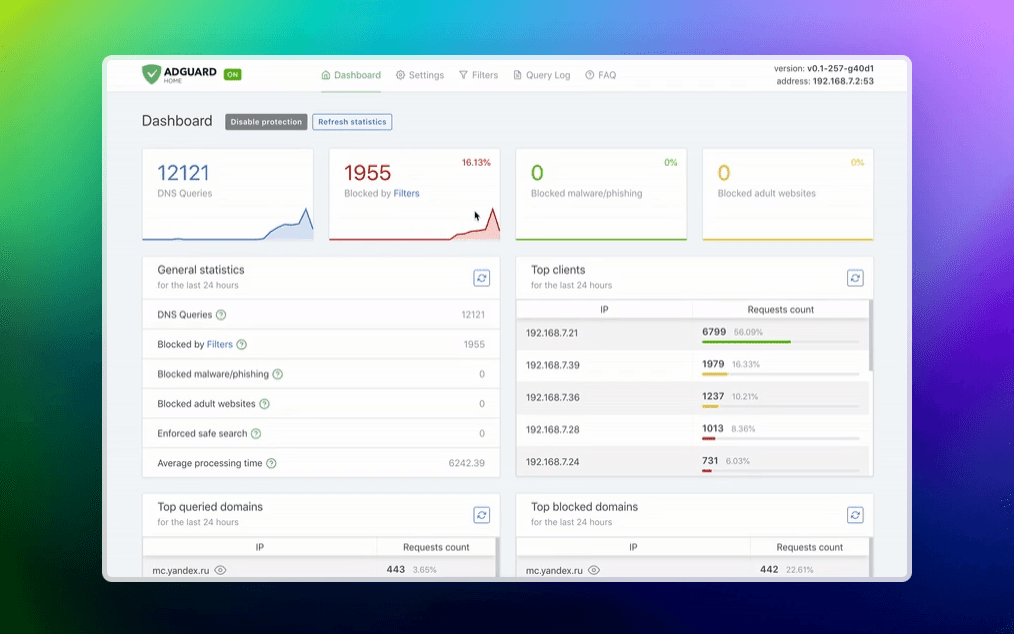Viewport: 1014px width, 634px height.
Task: Open the Average processing time help tooltip
Action: pos(271,463)
